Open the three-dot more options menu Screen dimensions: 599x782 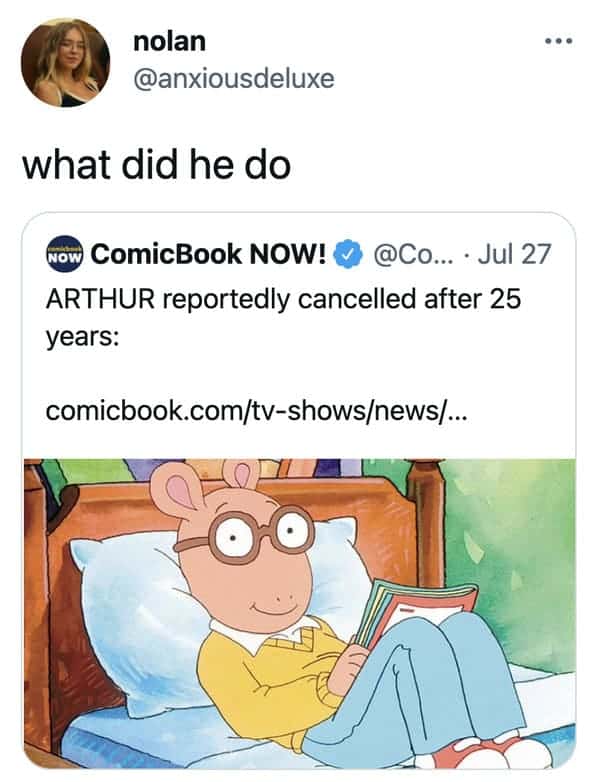(x=559, y=41)
